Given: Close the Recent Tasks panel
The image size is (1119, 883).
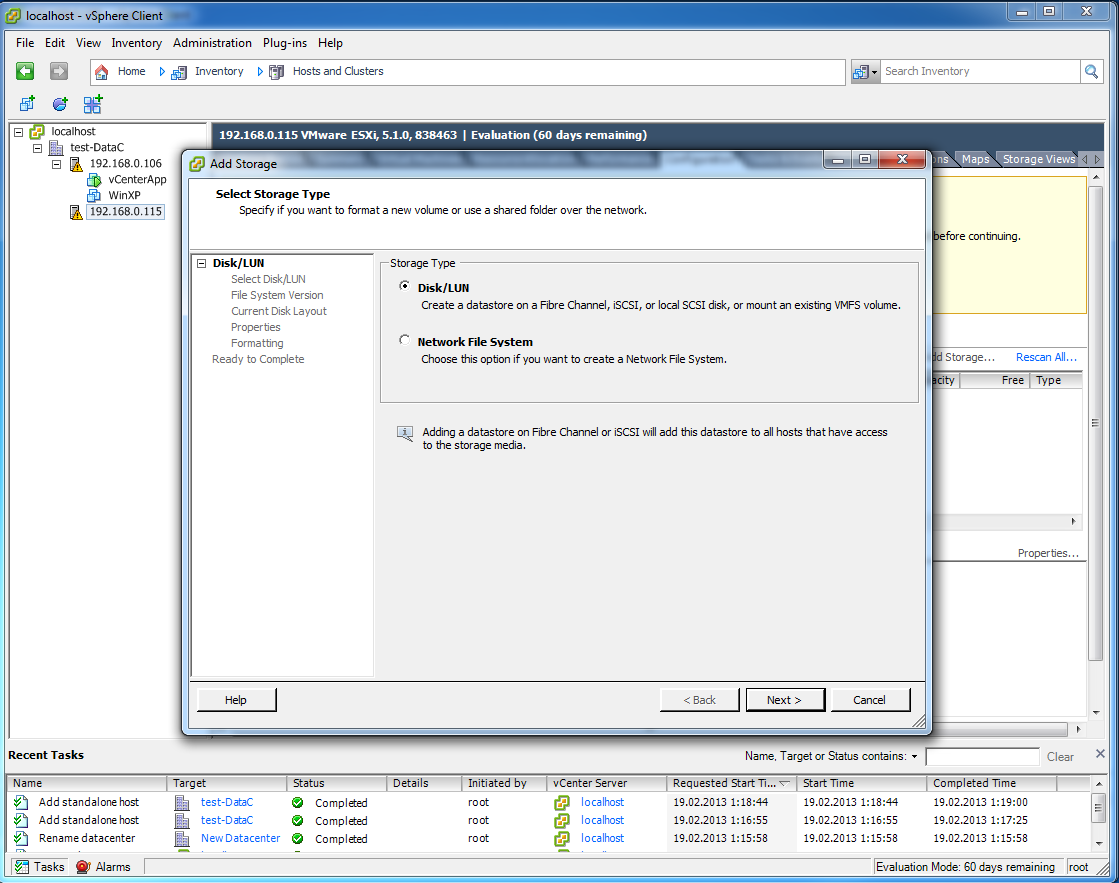Looking at the screenshot, I should pos(1100,754).
